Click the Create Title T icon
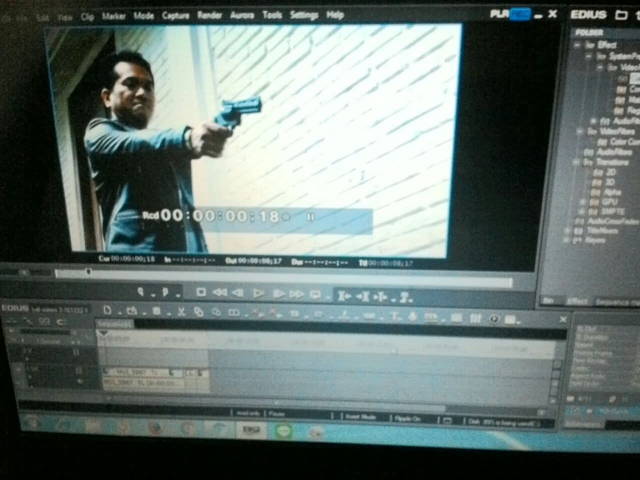640x480 pixels. [x=395, y=316]
